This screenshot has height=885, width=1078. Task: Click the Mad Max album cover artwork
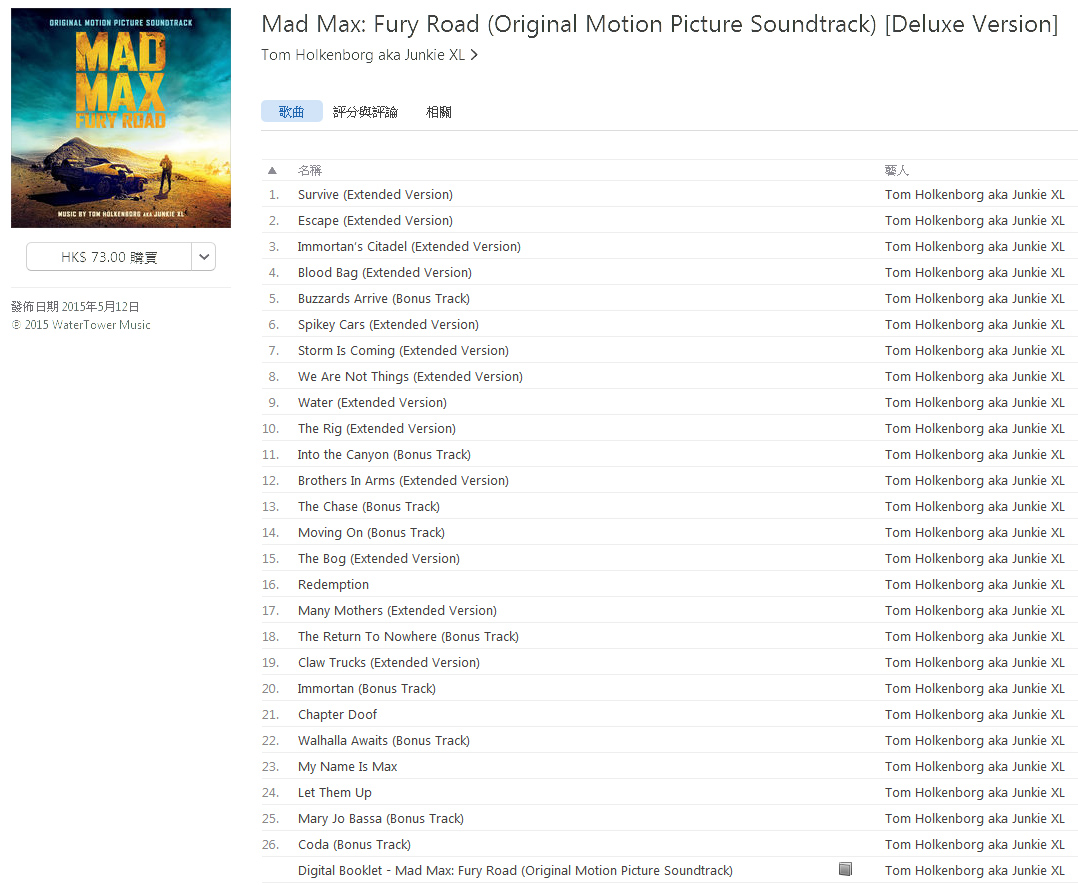coord(121,118)
